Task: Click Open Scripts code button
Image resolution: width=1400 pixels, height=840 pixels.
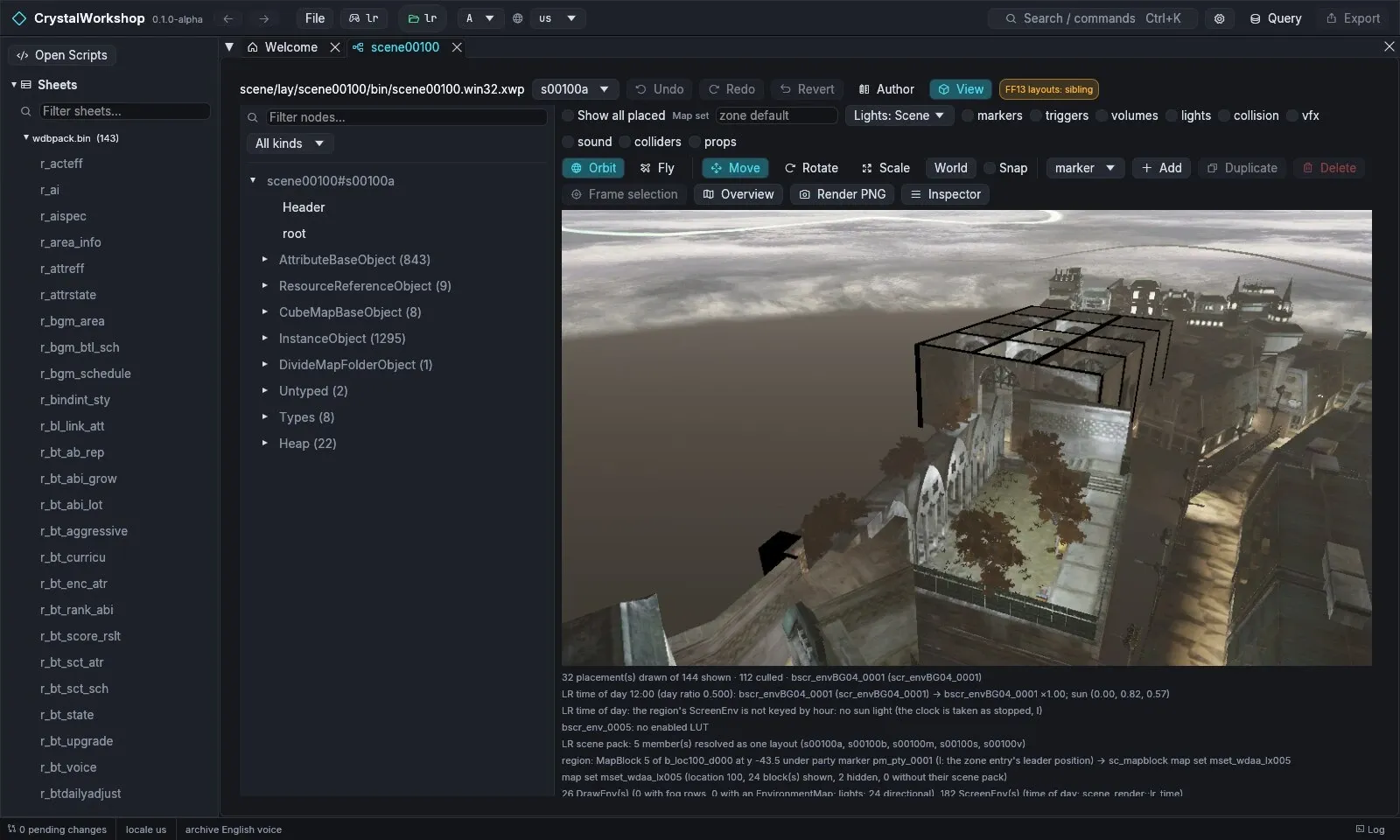Action: 62,55
